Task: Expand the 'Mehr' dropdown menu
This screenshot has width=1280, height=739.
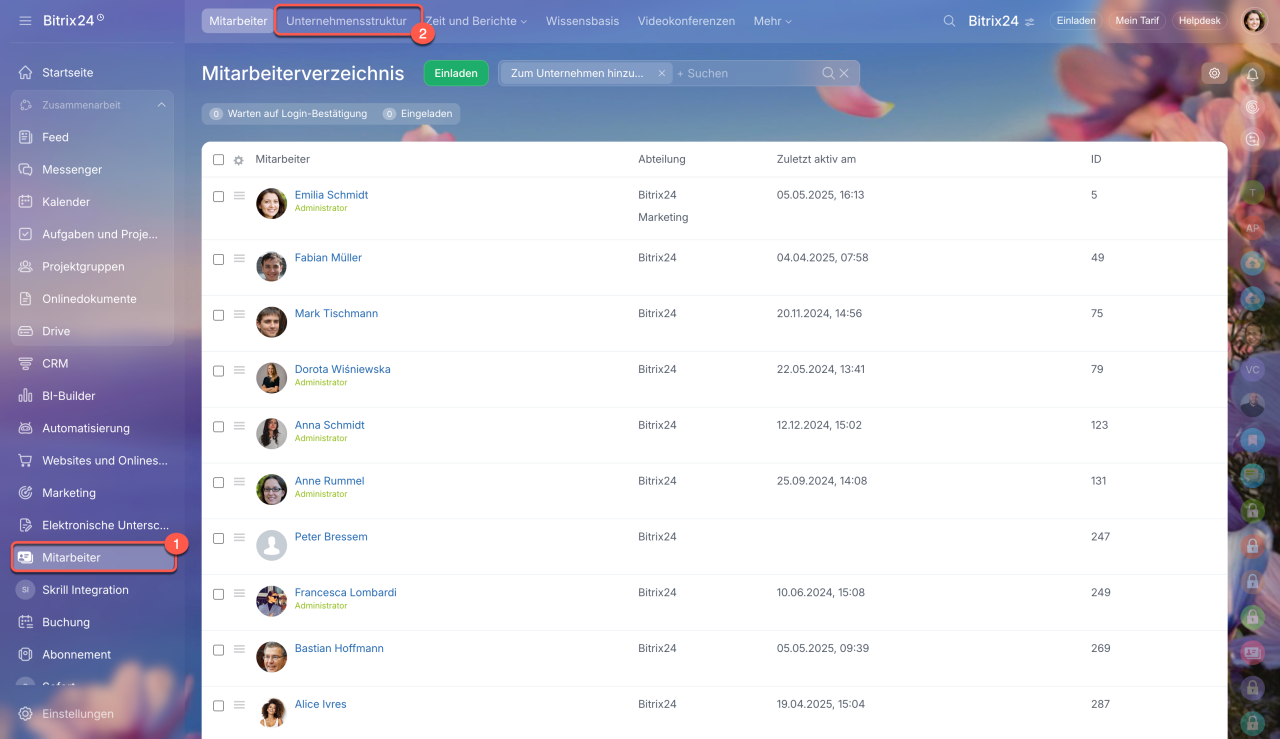Action: pos(773,21)
